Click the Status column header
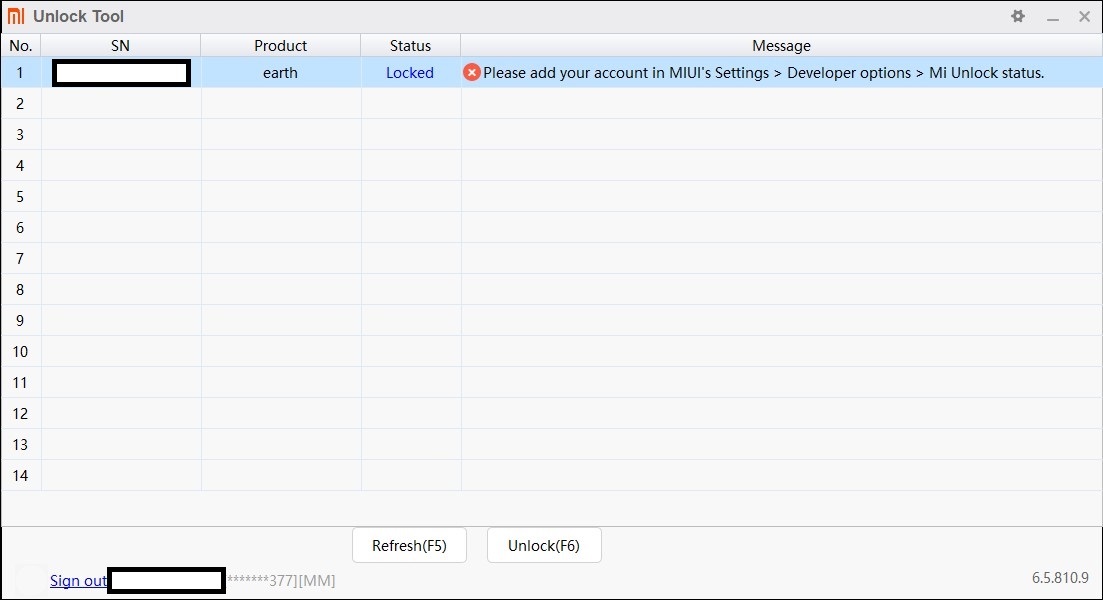Viewport: 1103px width, 600px height. [x=411, y=46]
